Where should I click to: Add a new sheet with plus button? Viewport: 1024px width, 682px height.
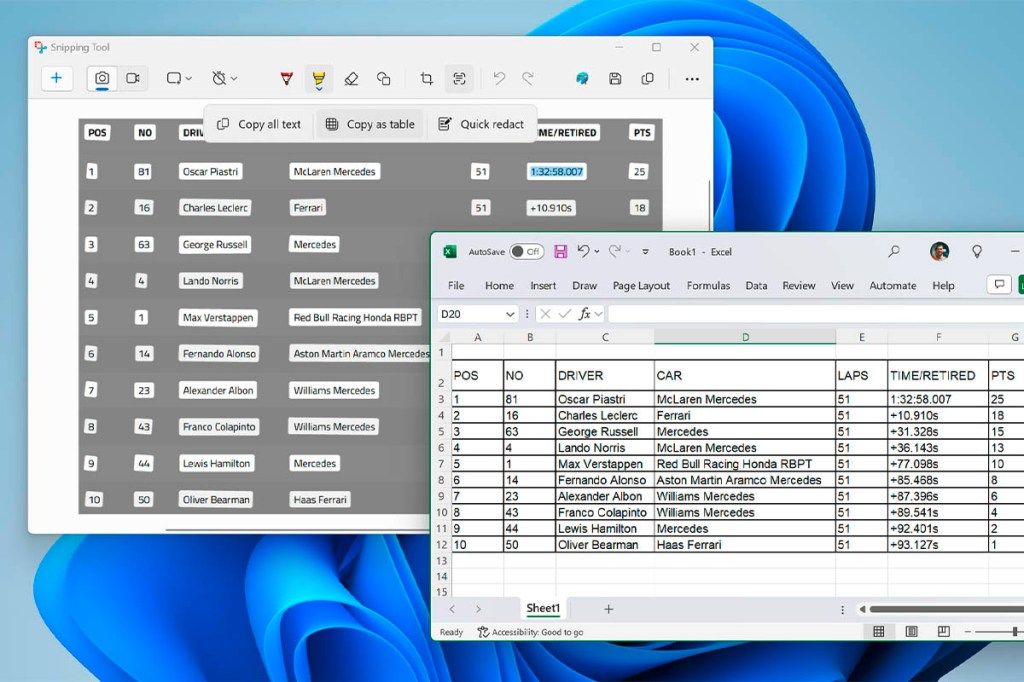[608, 609]
